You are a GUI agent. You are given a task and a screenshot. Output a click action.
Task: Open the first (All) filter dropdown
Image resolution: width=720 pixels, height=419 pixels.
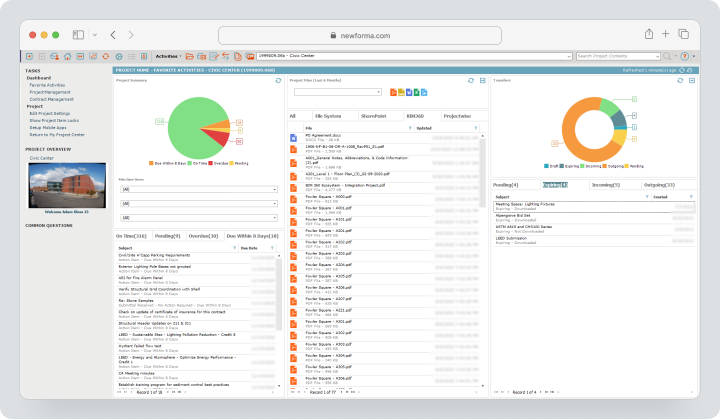point(199,189)
